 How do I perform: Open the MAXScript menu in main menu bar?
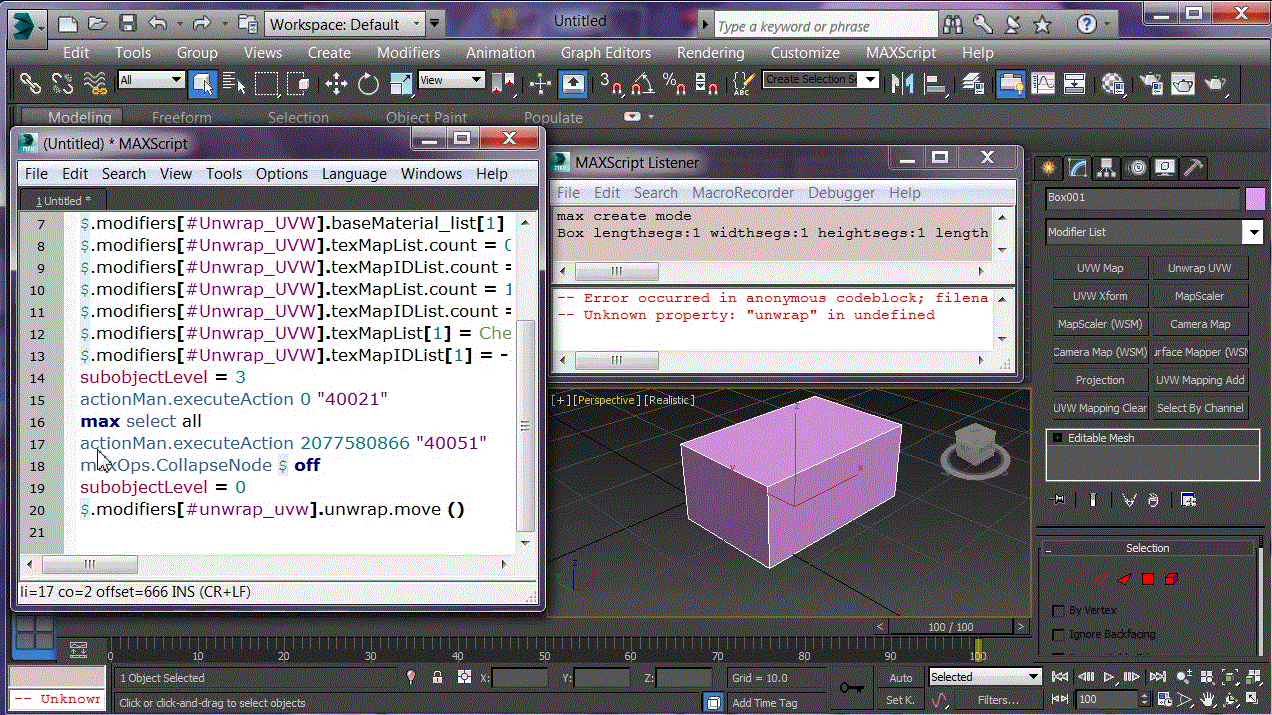(900, 53)
